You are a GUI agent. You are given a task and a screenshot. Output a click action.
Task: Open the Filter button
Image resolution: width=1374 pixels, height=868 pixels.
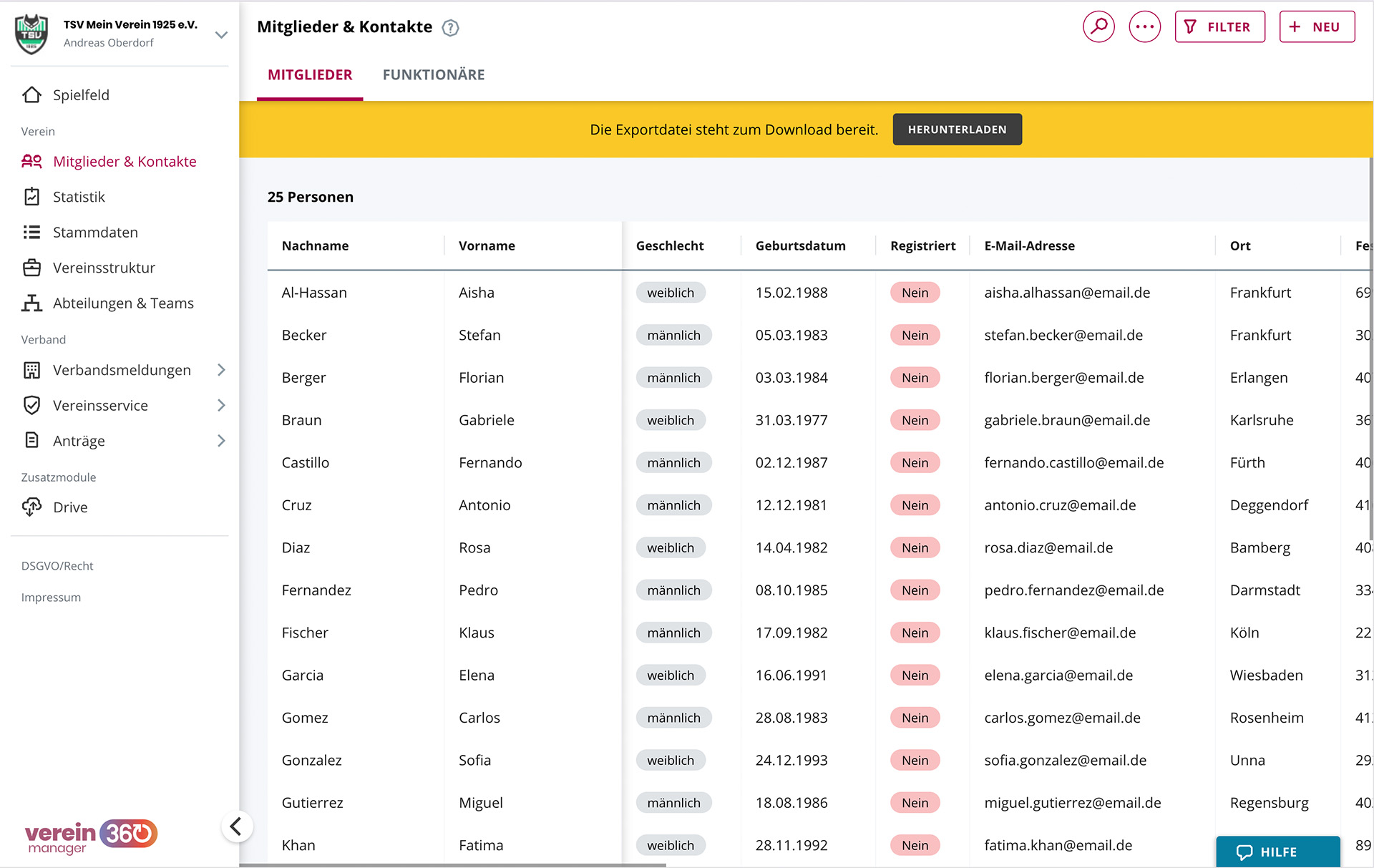(1219, 27)
